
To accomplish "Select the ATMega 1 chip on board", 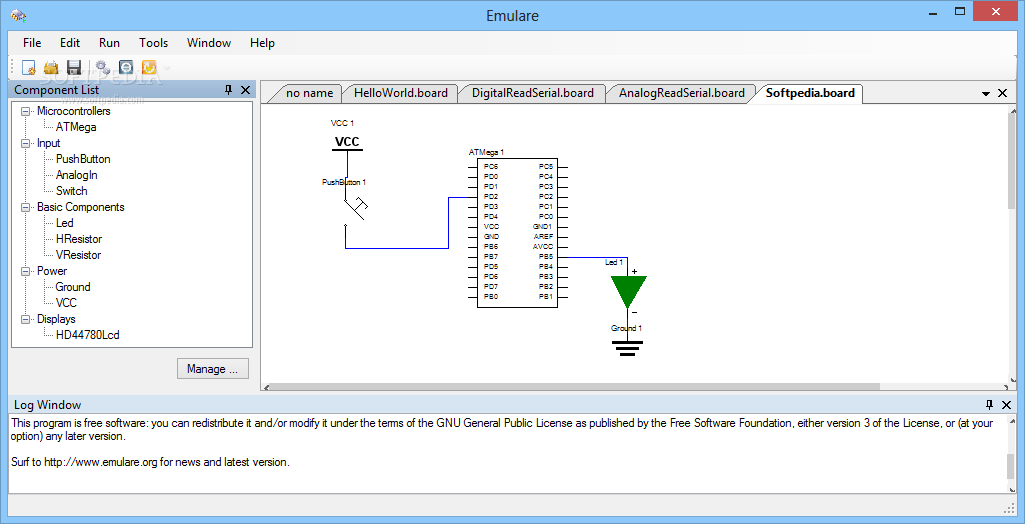I will pyautogui.click(x=517, y=233).
